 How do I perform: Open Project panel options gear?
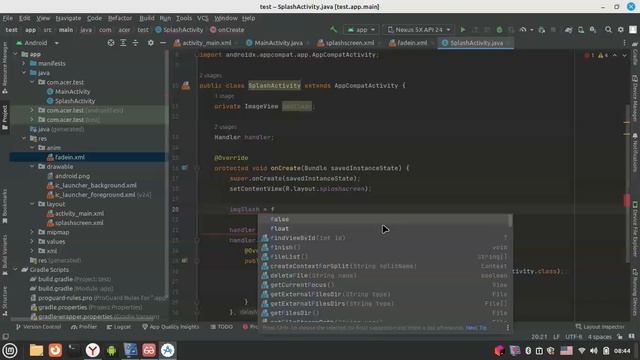(151, 42)
